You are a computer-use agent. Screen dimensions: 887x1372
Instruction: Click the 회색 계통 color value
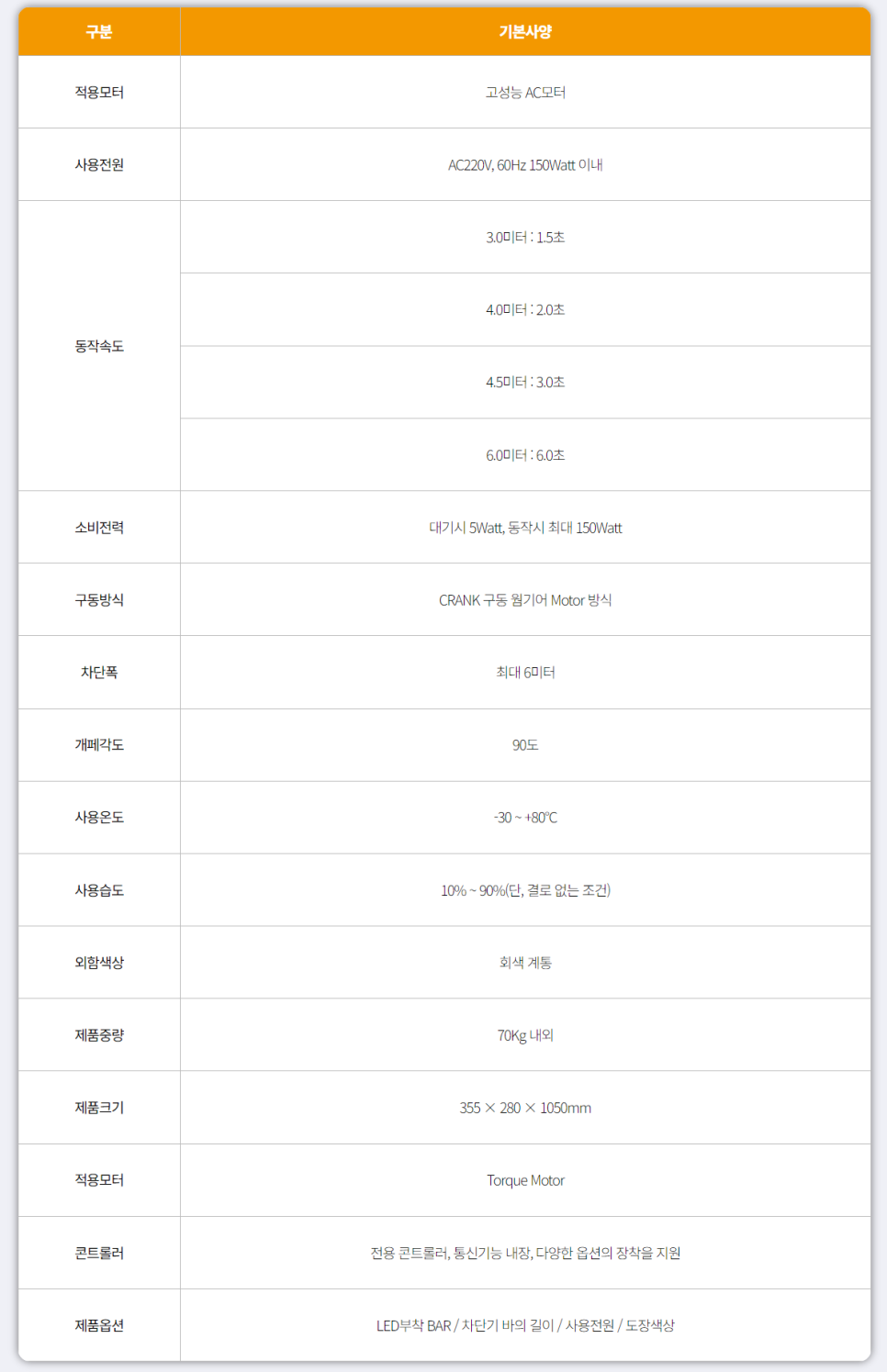click(525, 963)
